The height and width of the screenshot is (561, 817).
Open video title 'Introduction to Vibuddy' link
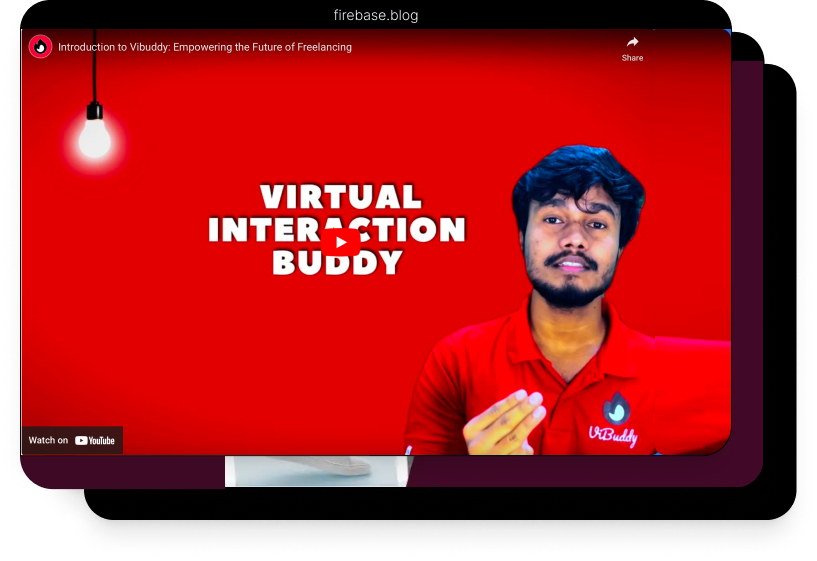tap(205, 47)
